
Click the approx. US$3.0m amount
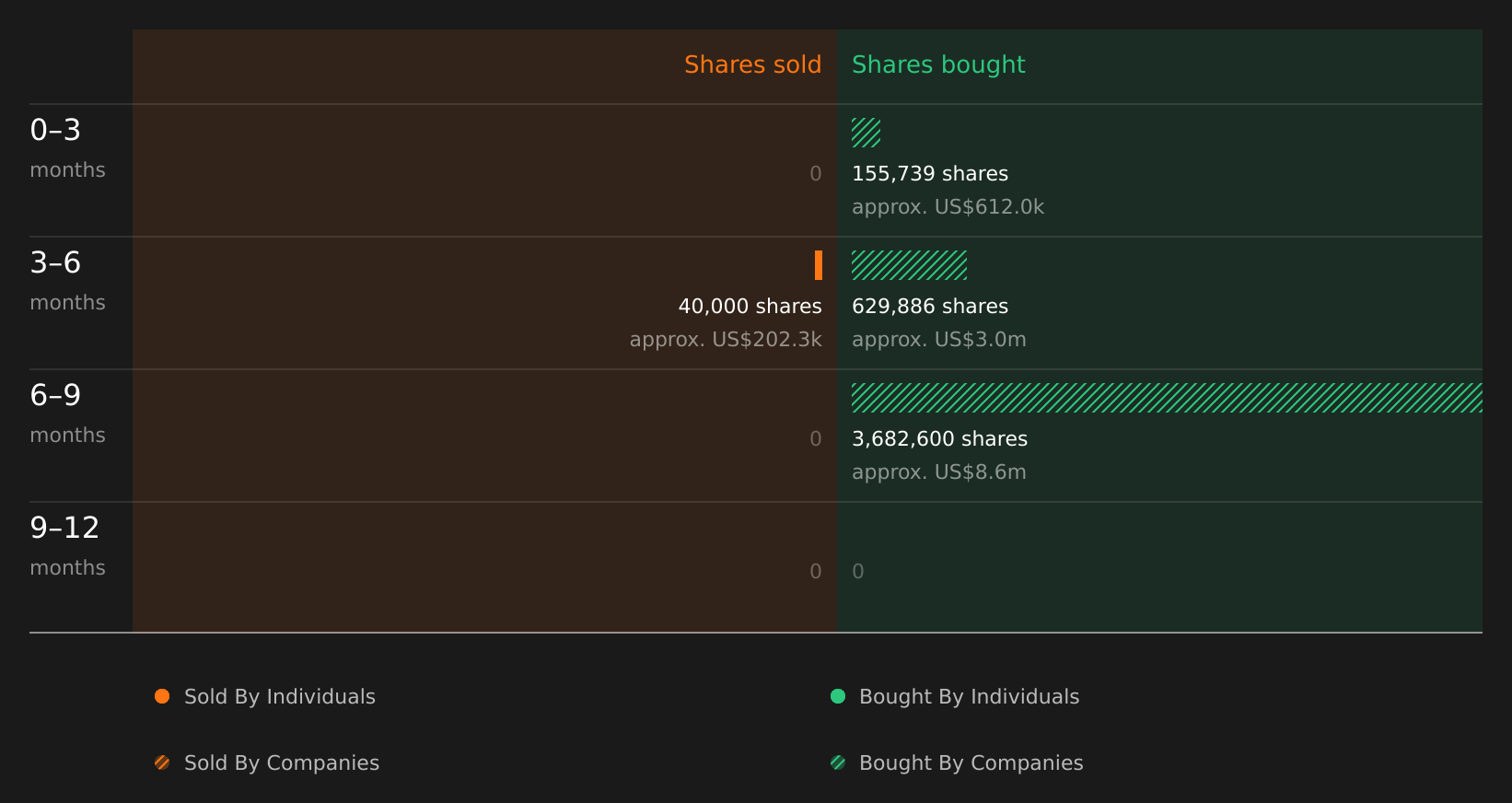(939, 339)
